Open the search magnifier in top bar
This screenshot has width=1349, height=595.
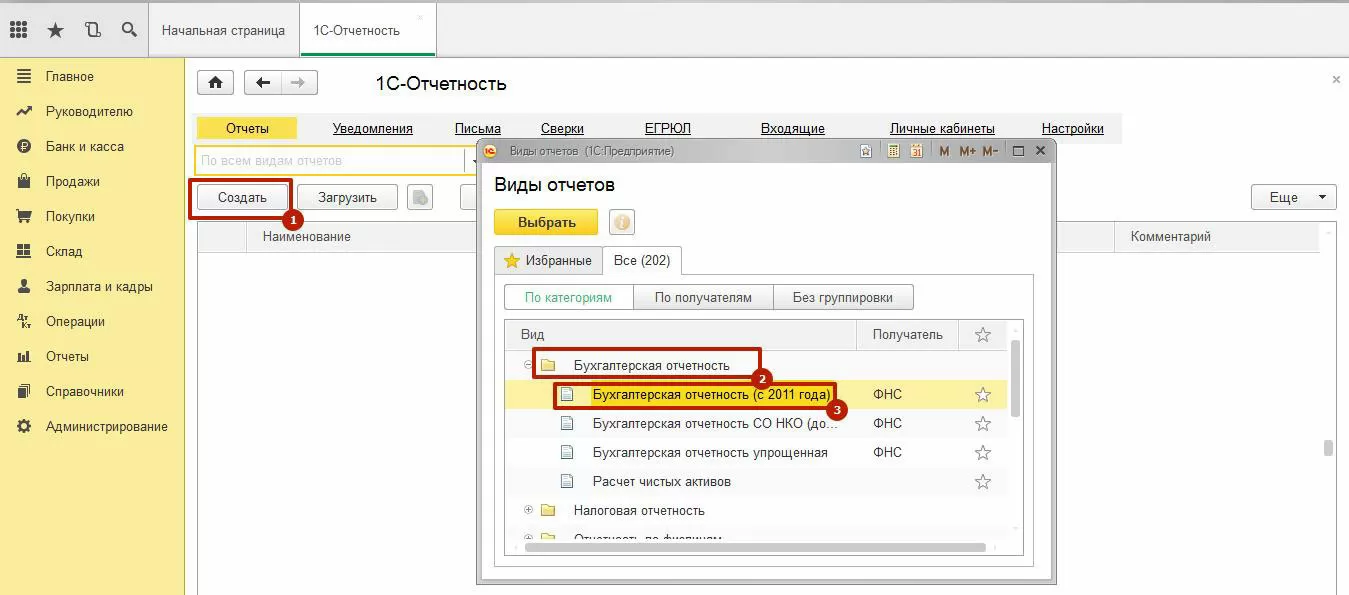coord(129,30)
